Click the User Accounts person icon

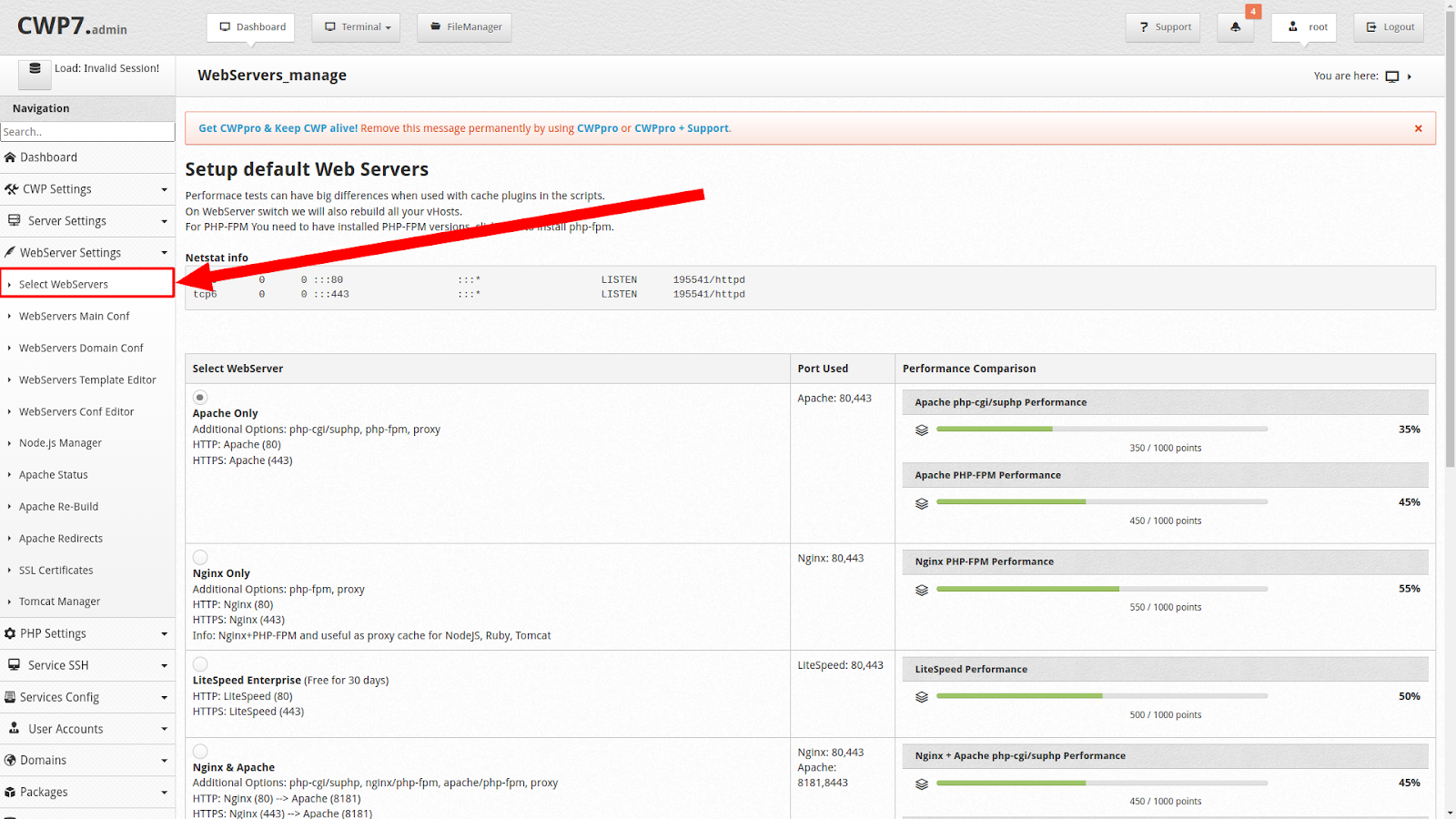pyautogui.click(x=14, y=728)
